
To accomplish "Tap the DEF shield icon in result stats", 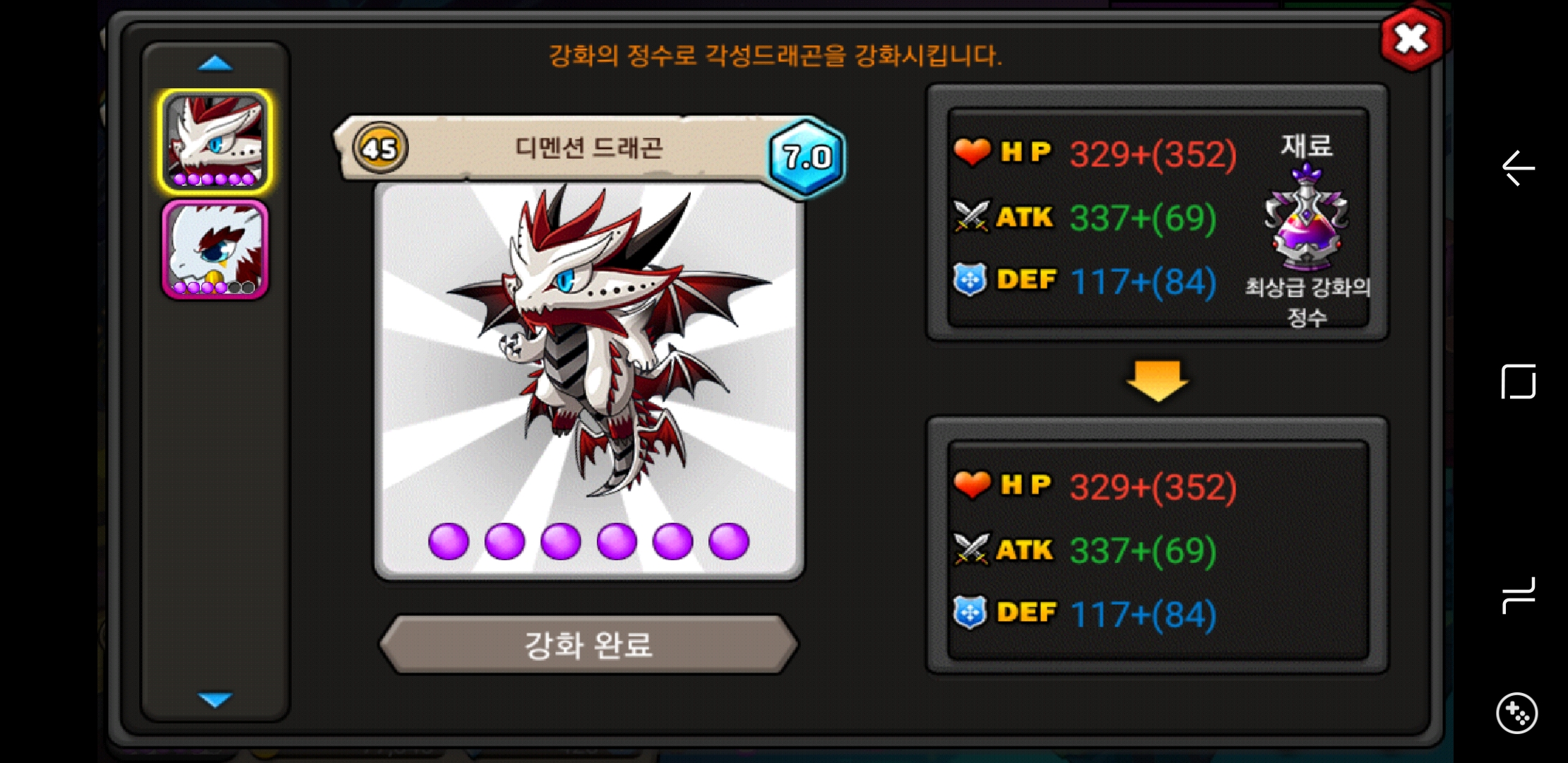I will click(970, 613).
